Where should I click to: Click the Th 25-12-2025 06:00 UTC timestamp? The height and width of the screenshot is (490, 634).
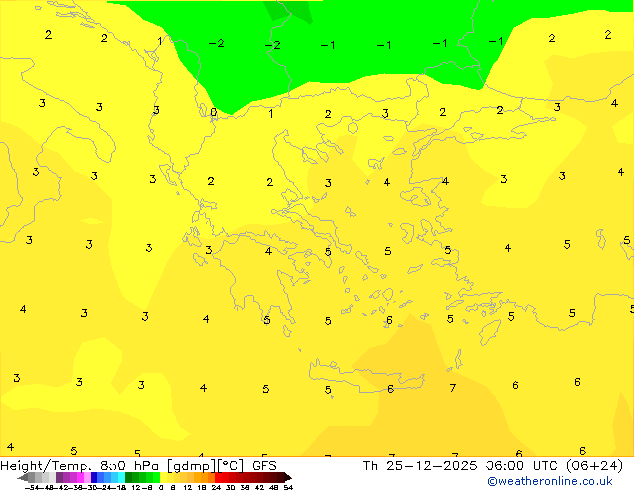pyautogui.click(x=492, y=466)
